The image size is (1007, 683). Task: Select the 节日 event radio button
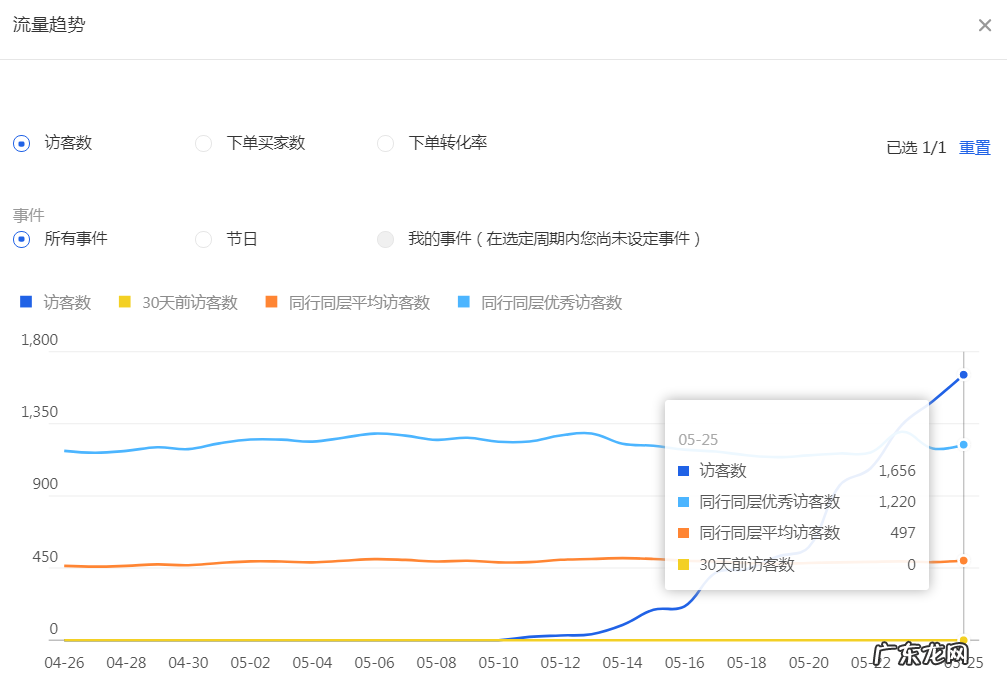(x=203, y=239)
